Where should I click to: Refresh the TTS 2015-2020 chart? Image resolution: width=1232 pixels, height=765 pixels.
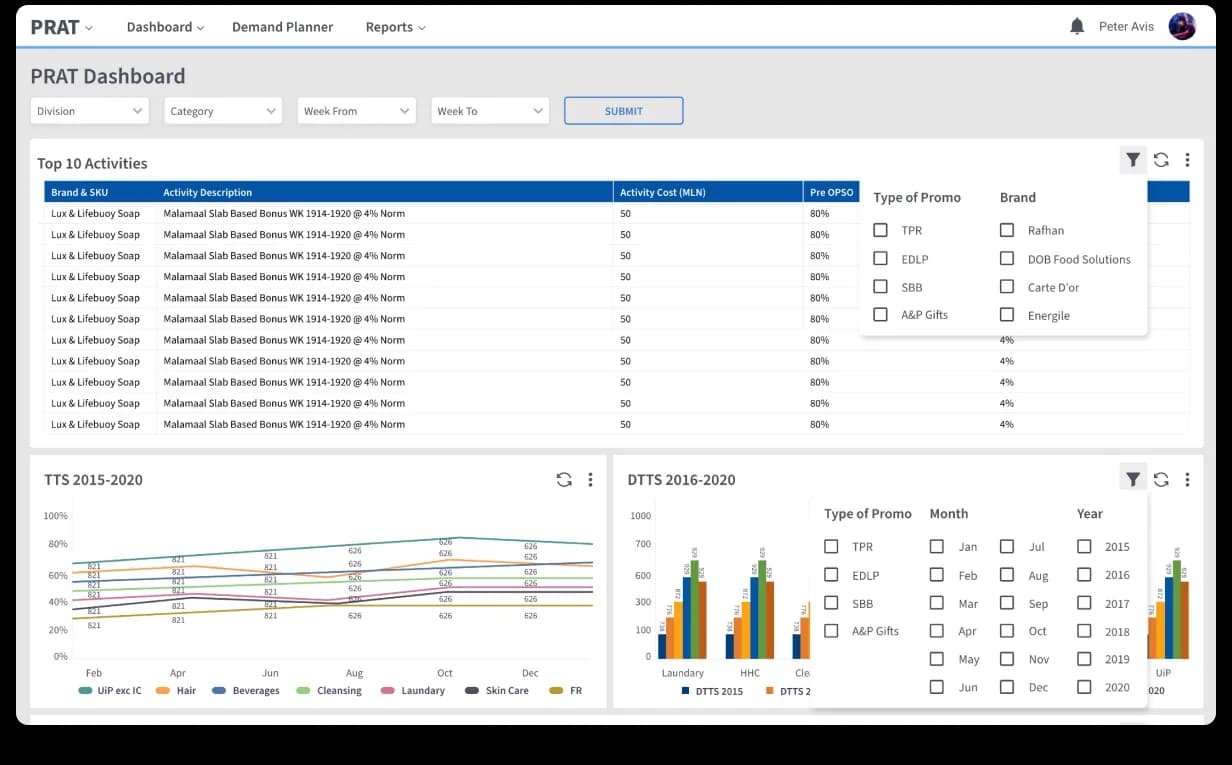564,480
